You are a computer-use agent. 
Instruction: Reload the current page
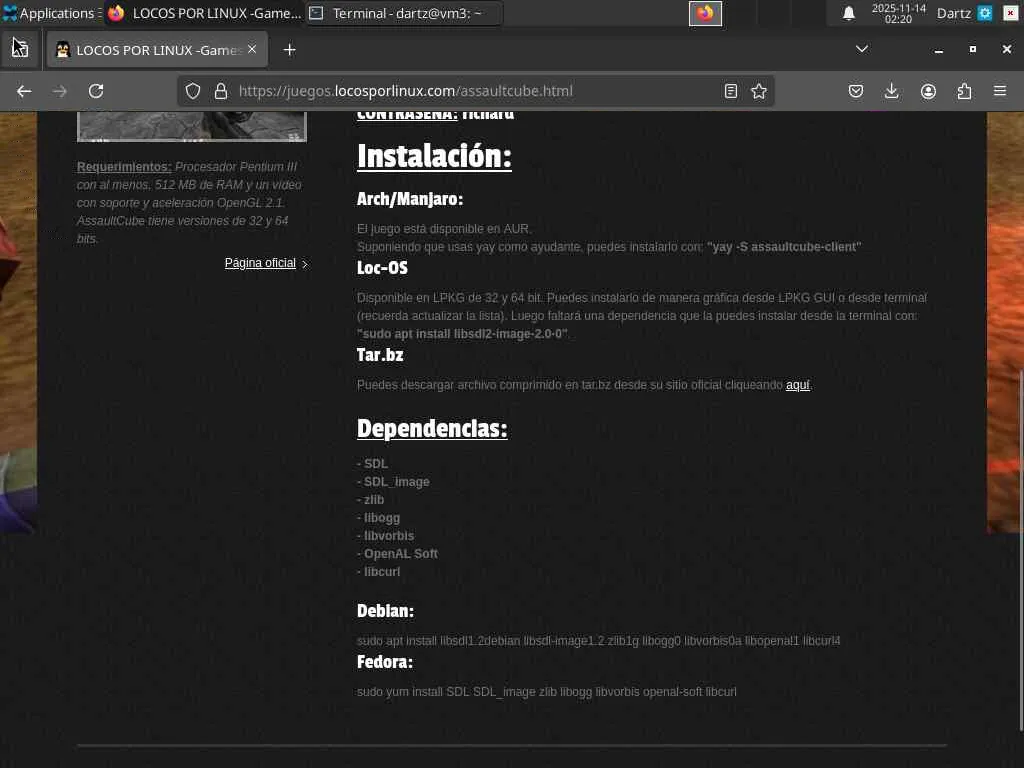tap(96, 91)
